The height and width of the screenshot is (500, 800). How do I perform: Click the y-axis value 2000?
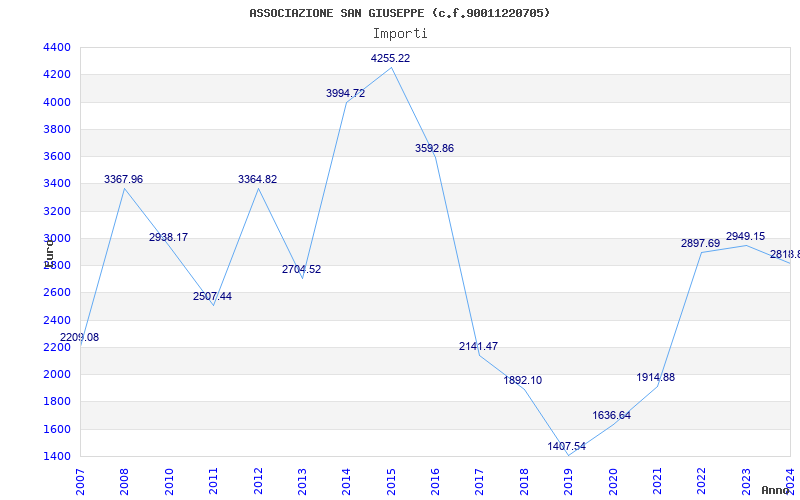point(57,374)
